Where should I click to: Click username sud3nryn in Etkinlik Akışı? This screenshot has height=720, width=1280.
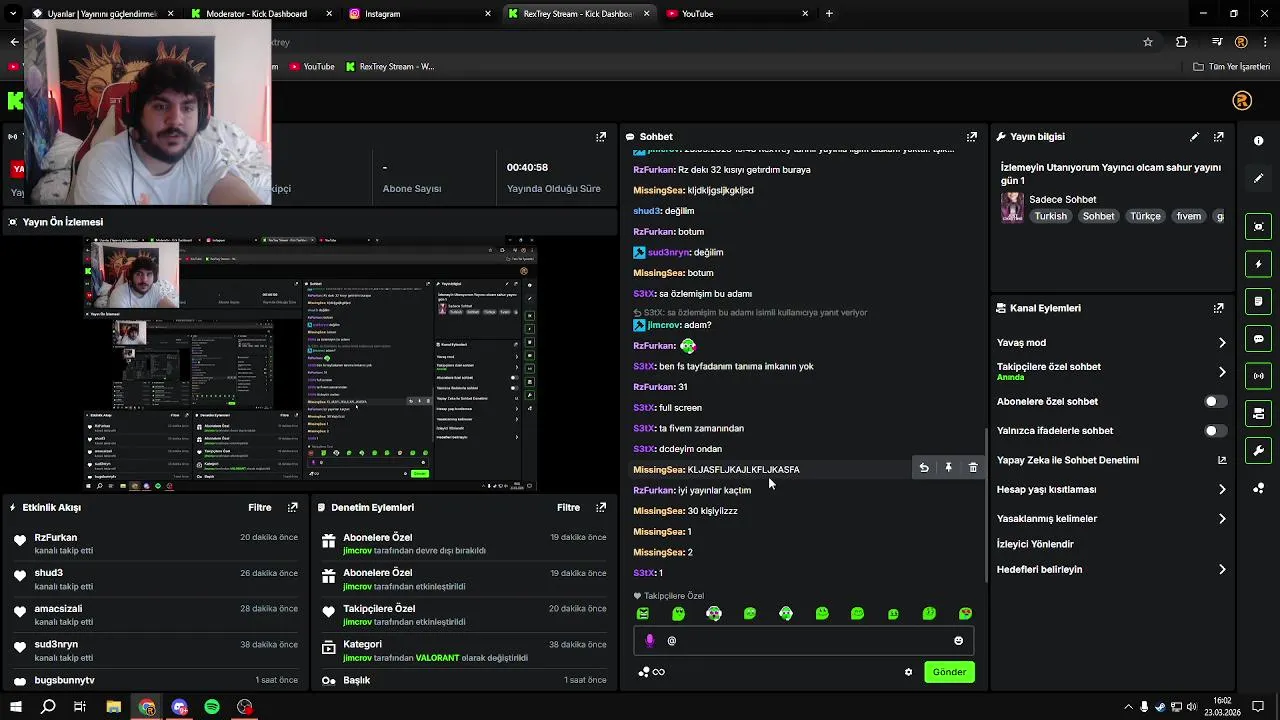56,645
